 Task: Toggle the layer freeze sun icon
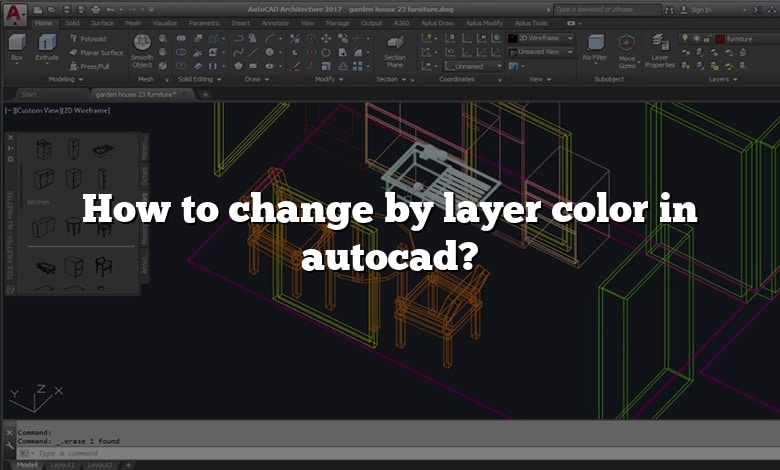[696, 38]
